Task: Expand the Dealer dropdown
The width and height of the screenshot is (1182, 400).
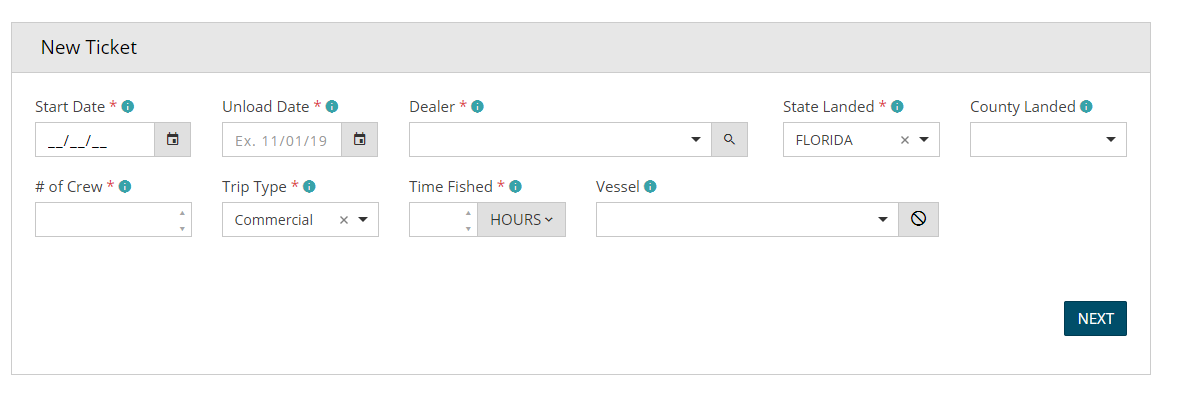Action: (x=696, y=140)
